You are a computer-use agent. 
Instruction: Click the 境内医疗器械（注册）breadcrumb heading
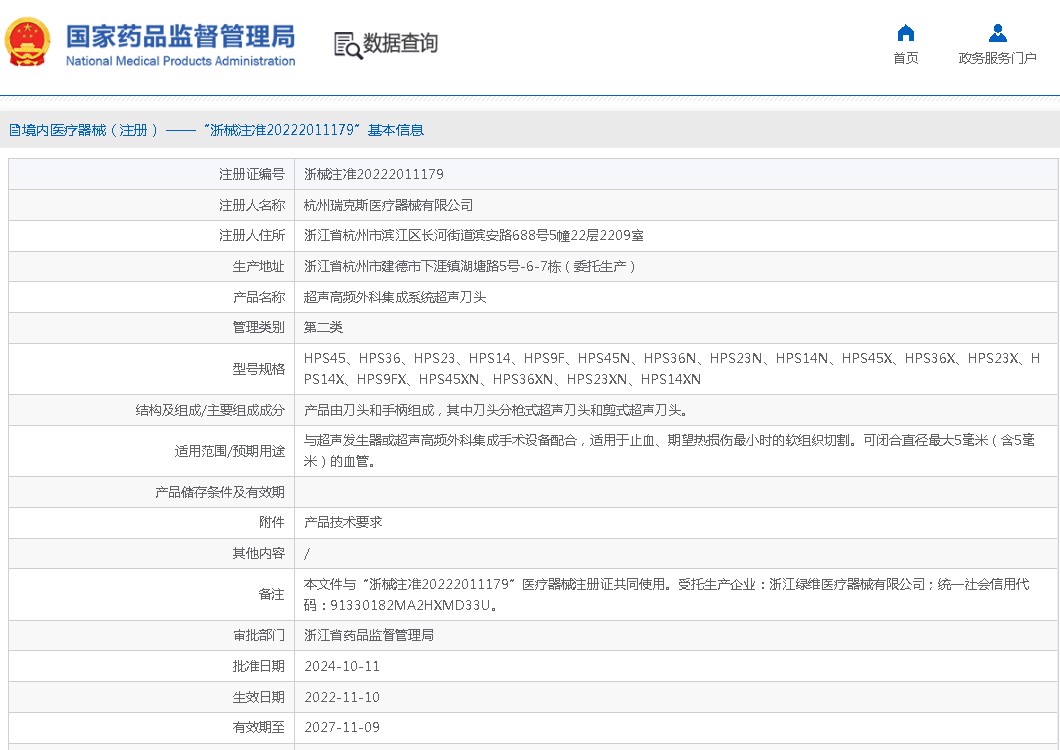[216, 130]
